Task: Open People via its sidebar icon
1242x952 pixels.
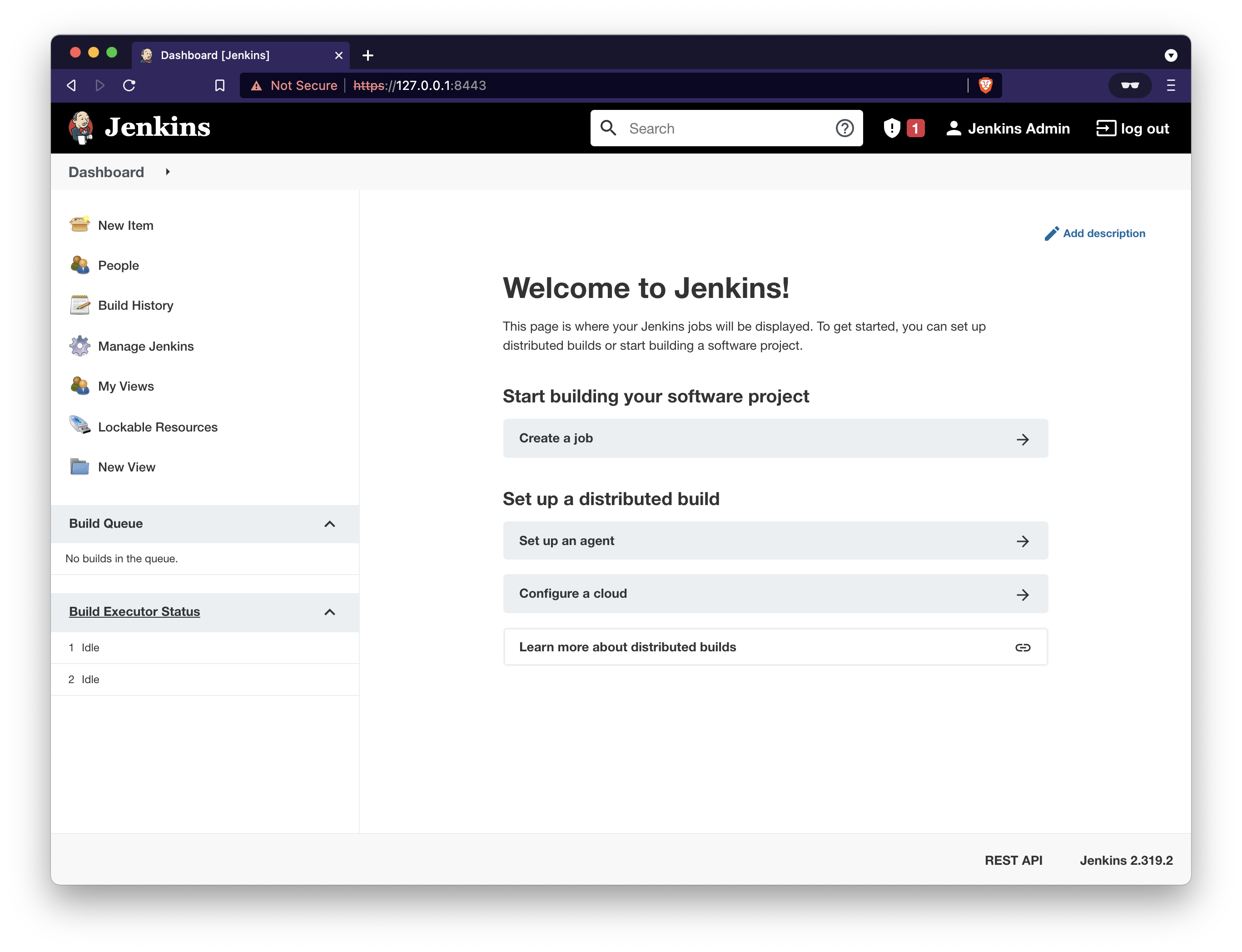Action: [79, 265]
